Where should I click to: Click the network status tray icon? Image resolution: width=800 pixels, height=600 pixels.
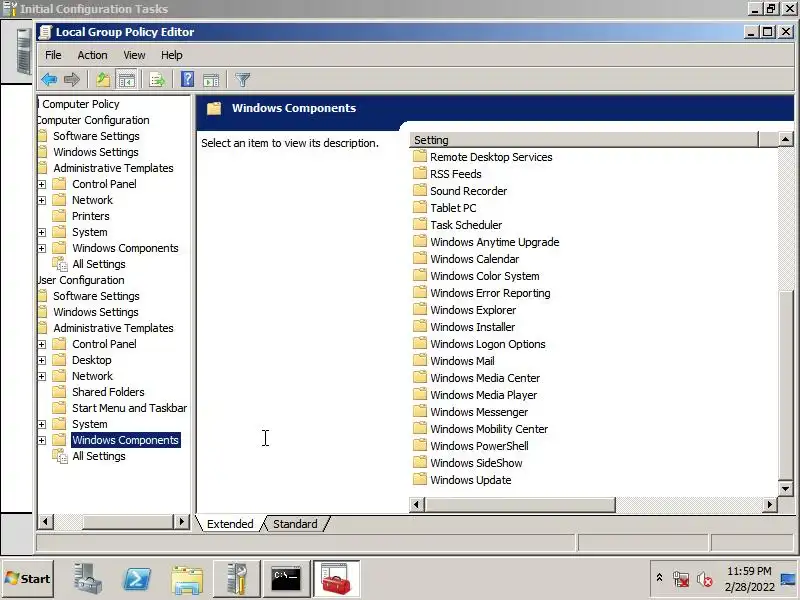tap(681, 579)
